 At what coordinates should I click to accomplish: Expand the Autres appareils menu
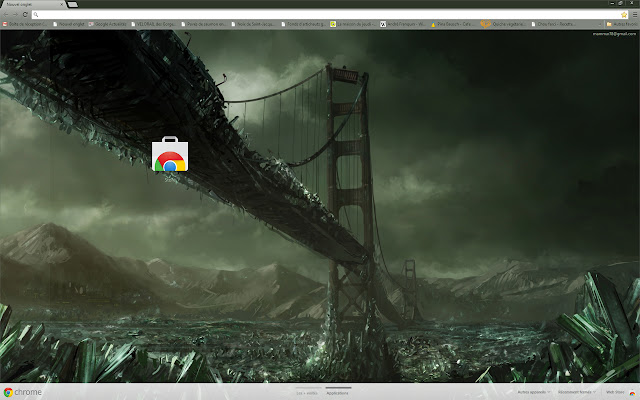click(534, 392)
